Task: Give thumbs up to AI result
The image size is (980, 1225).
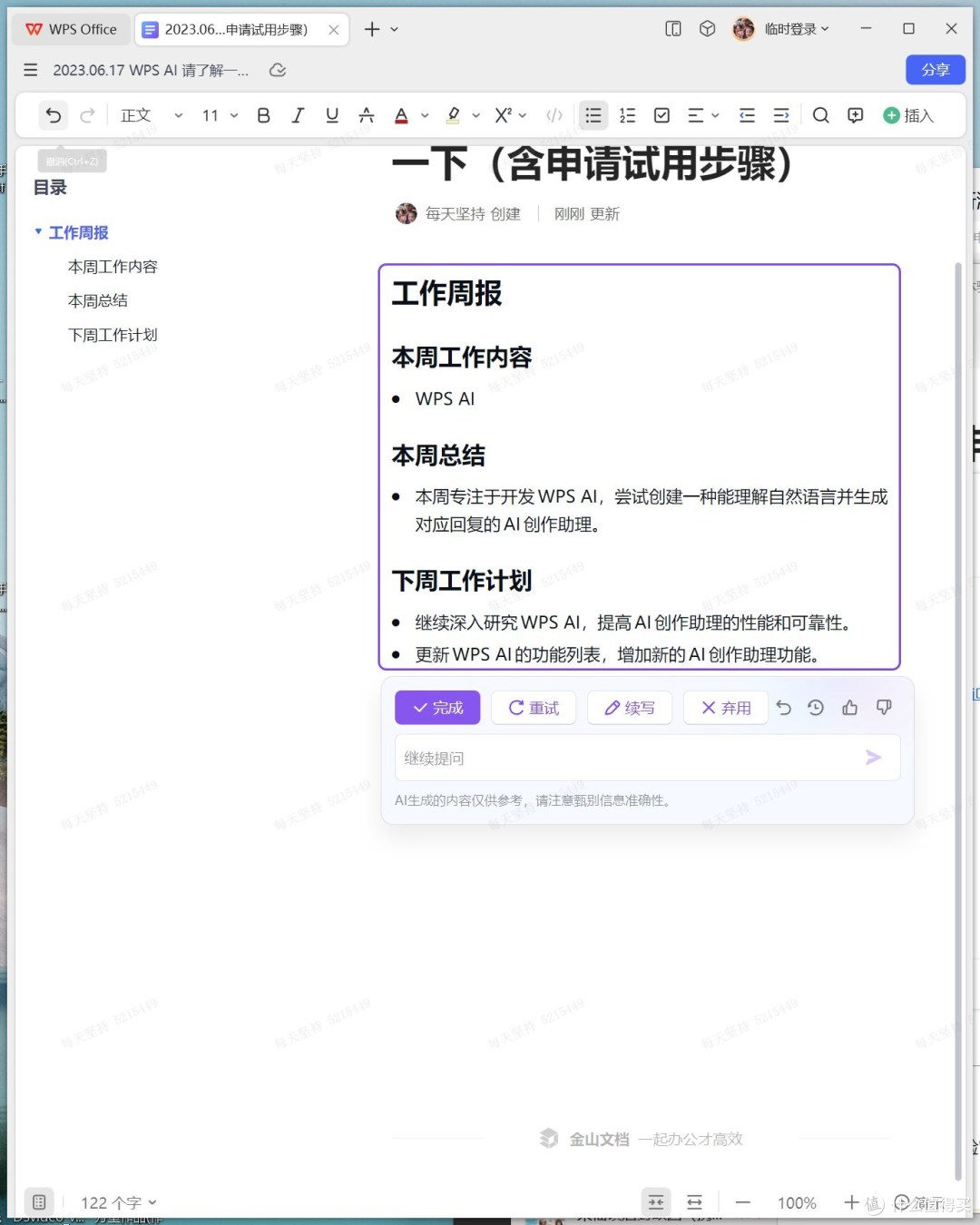Action: coord(850,708)
